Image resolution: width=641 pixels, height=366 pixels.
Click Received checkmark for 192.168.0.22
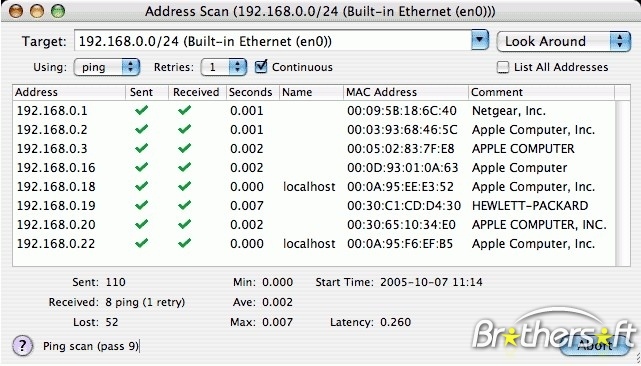184,243
